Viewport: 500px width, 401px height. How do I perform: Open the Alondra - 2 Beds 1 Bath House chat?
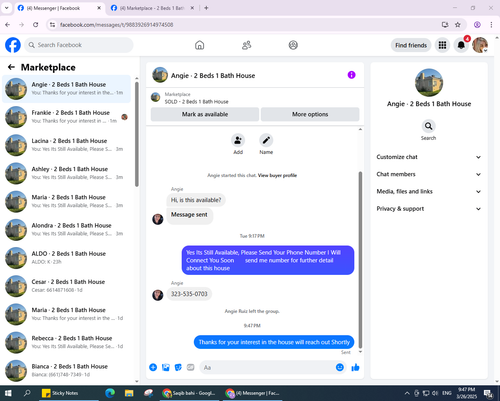[66, 230]
